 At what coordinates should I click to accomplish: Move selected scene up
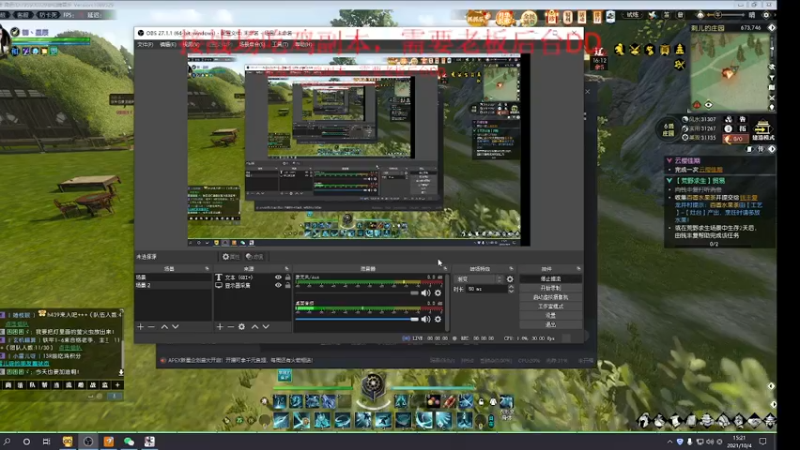click(164, 327)
